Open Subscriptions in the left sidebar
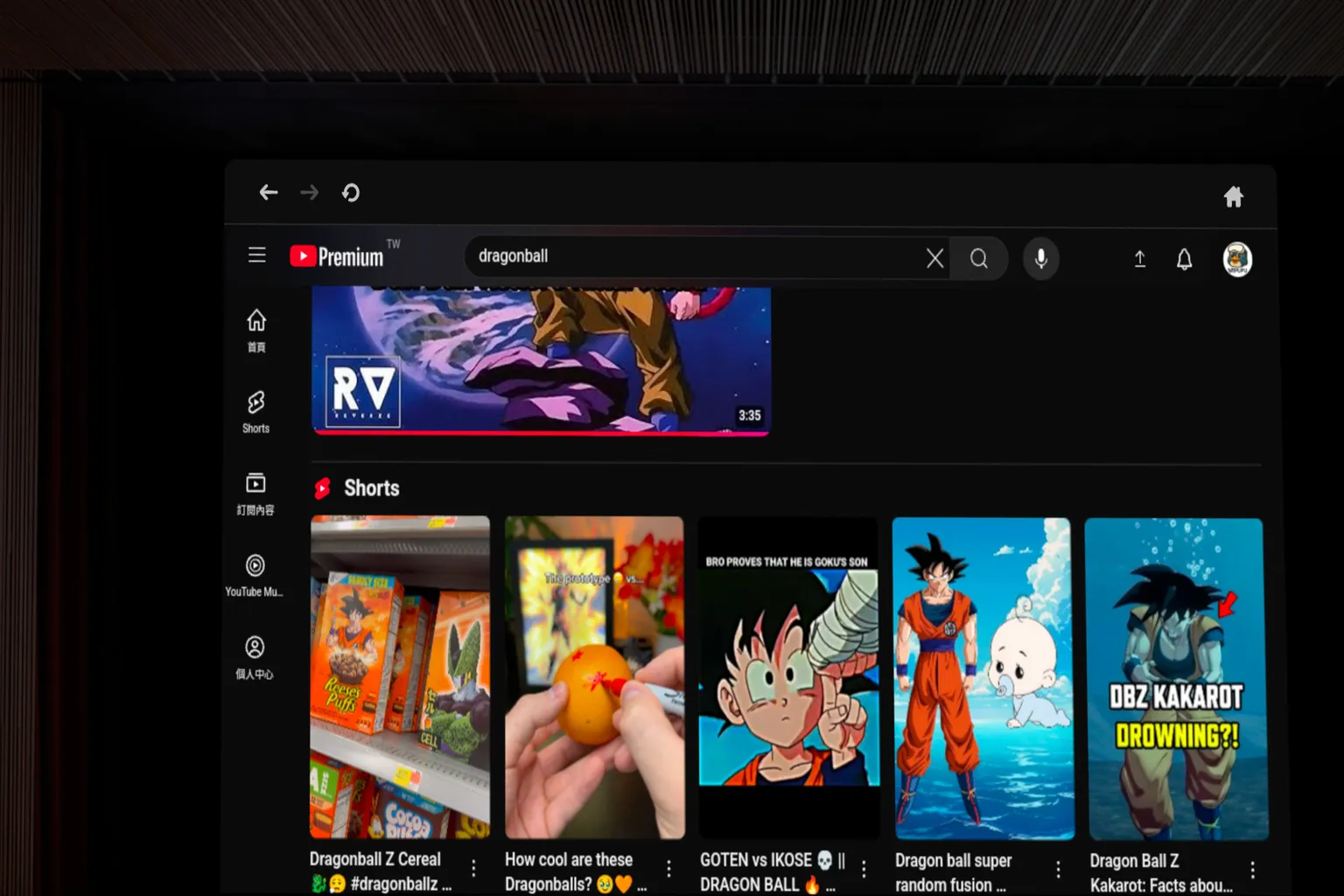 (255, 494)
